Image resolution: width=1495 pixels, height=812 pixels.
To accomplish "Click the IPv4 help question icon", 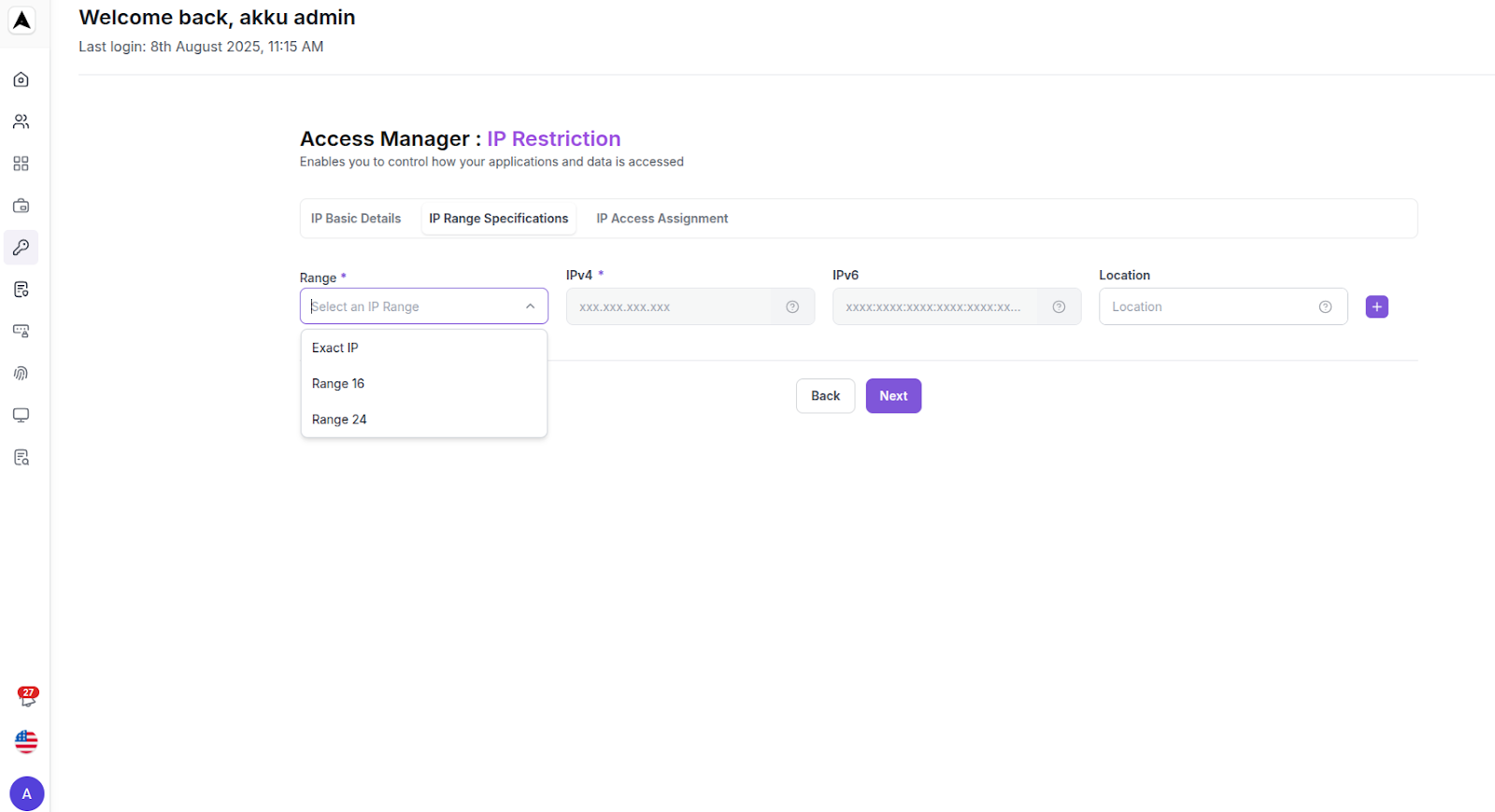I will [x=792, y=306].
